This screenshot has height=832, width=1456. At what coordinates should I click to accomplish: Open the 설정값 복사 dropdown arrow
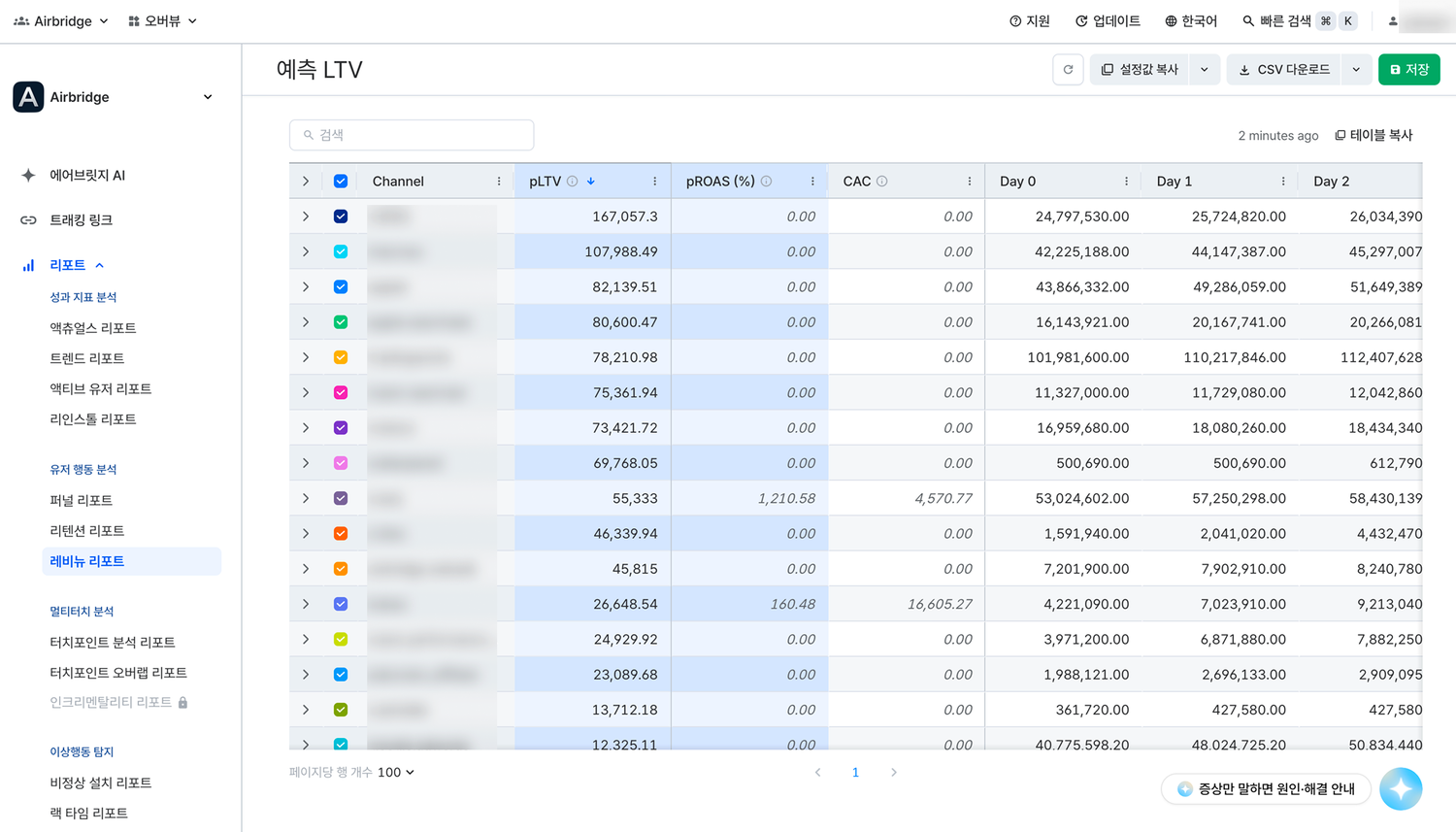click(1205, 70)
